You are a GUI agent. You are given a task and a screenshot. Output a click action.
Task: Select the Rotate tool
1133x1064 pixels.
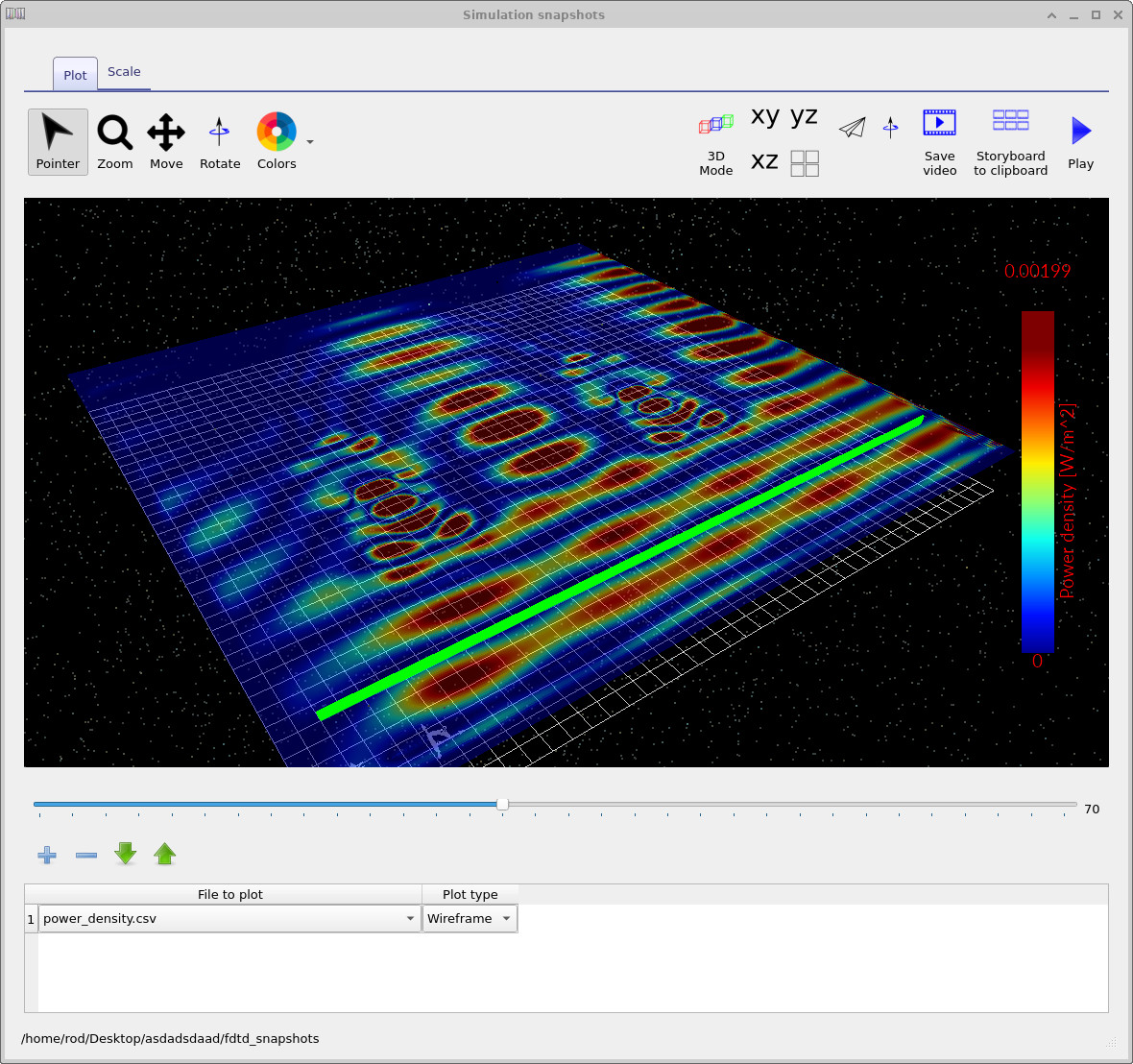(x=220, y=142)
